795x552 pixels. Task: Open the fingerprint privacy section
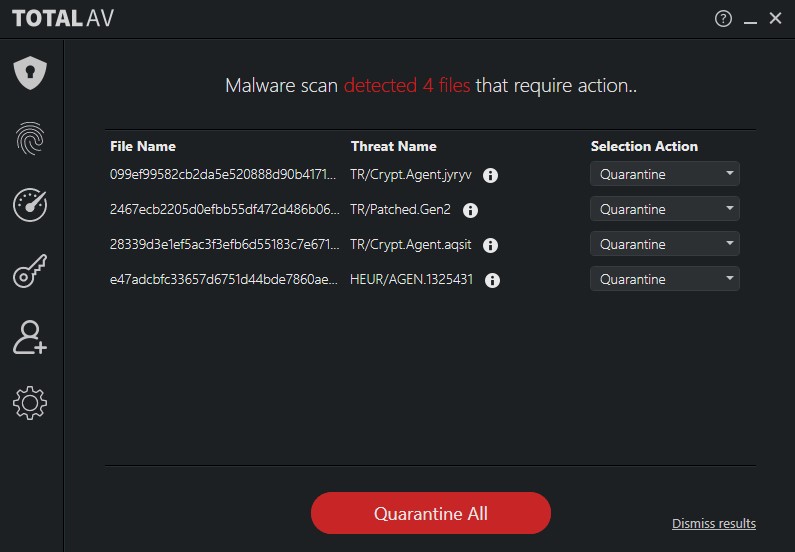click(30, 138)
